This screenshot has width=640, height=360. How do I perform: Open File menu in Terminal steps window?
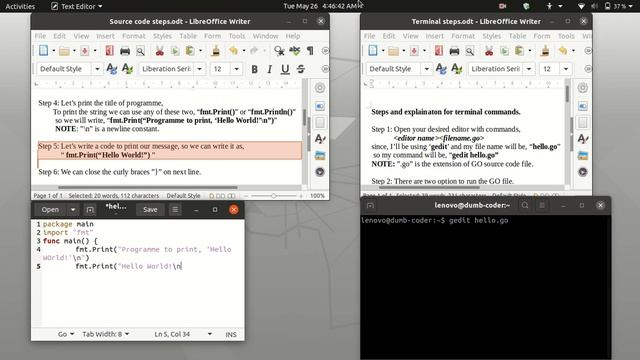(x=369, y=36)
